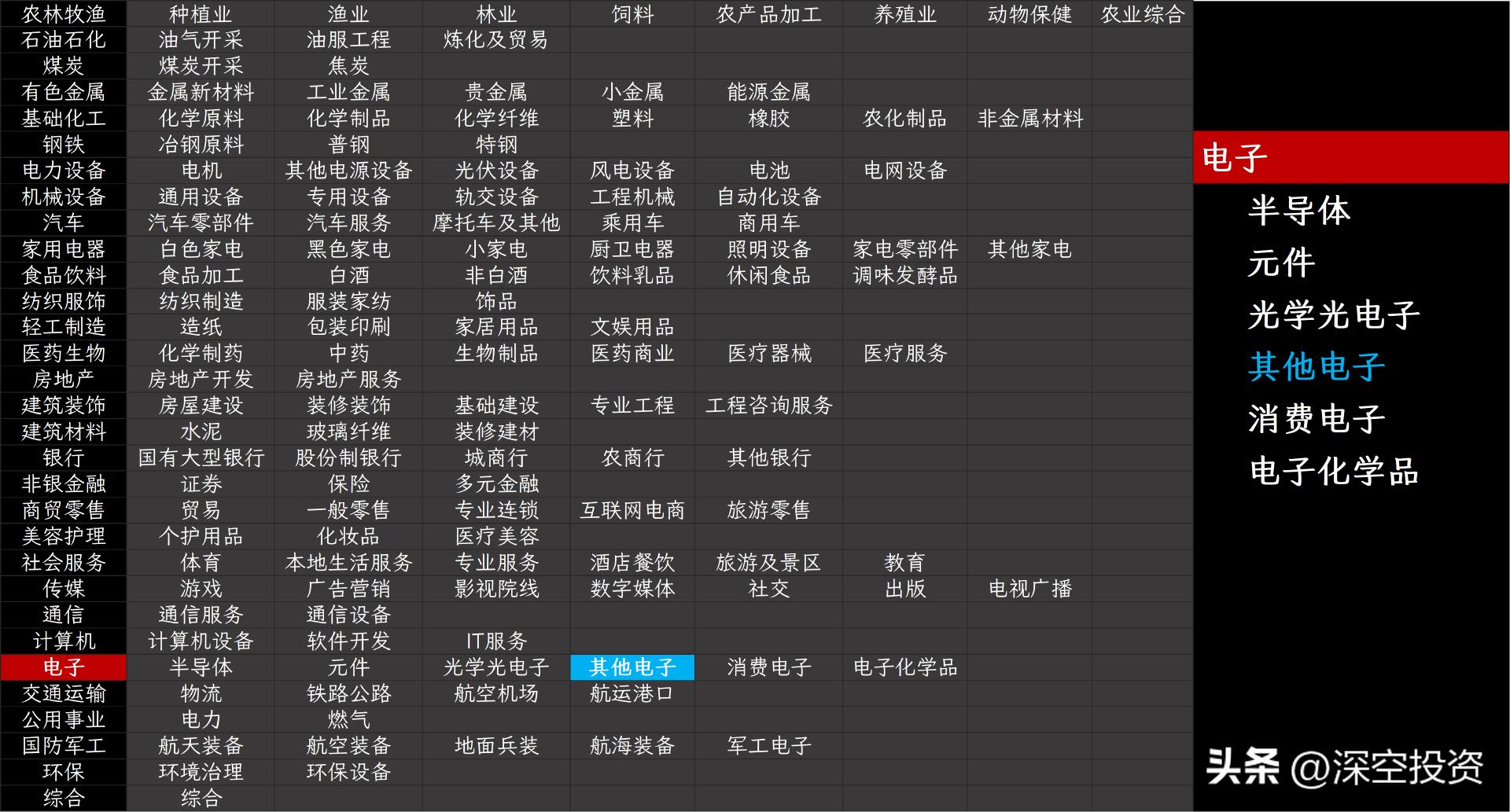Viewport: 1510px width, 812px height.
Task: Select the 工程咨询服务 cell
Action: coord(768,406)
